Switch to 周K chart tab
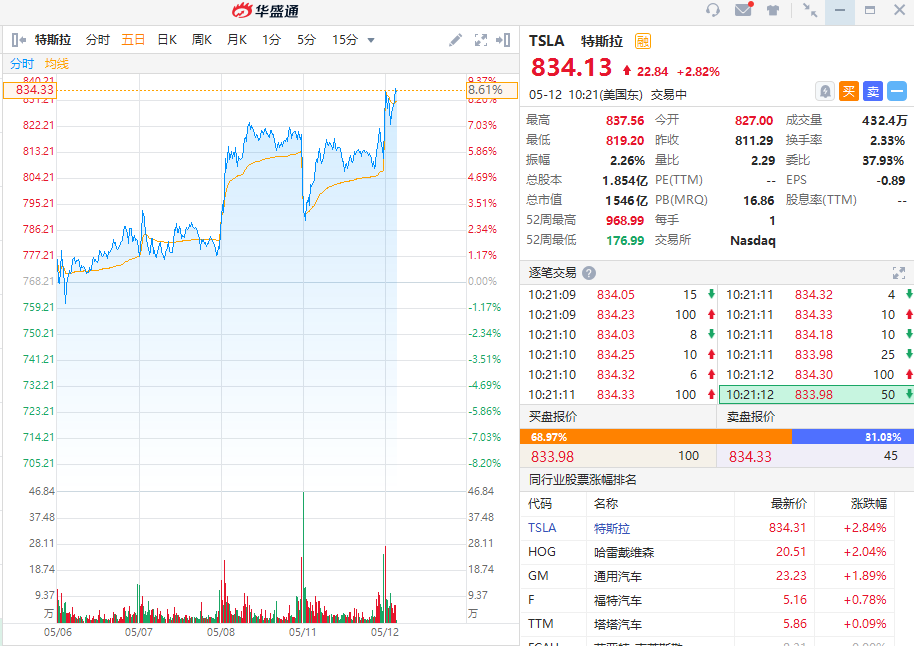Image resolution: width=914 pixels, height=646 pixels. click(202, 40)
